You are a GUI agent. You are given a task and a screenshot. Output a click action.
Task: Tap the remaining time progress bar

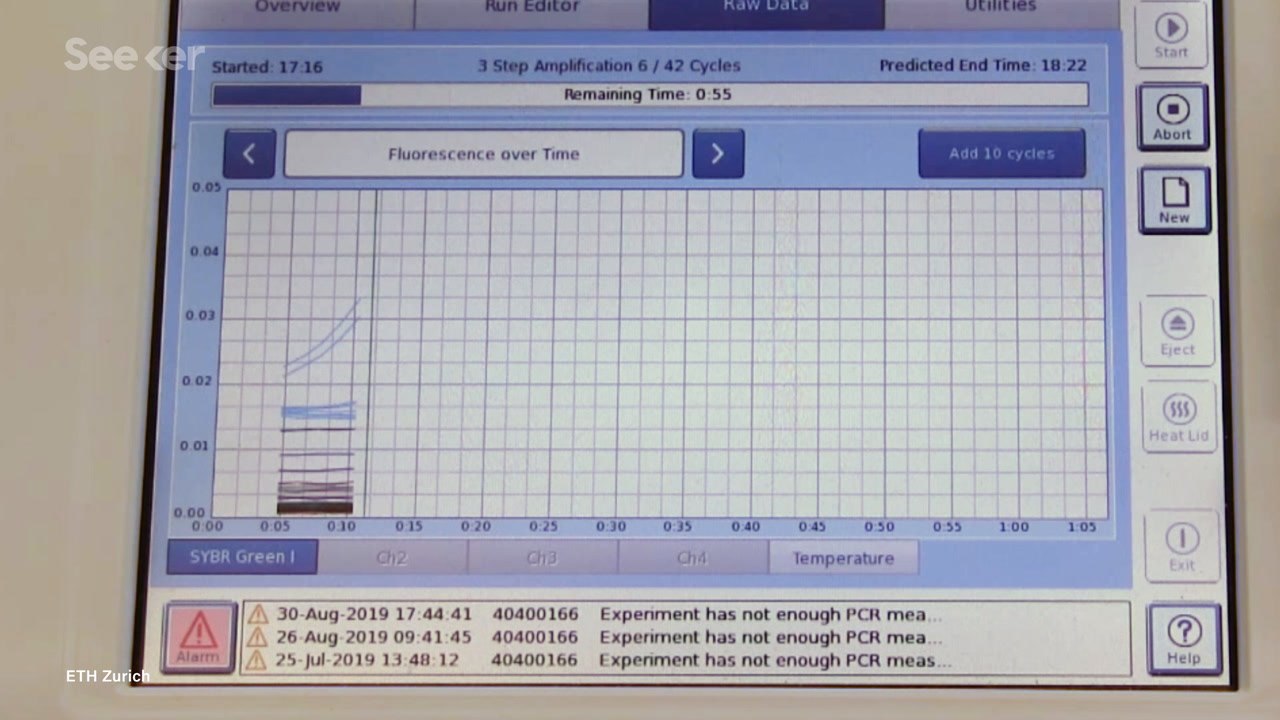tap(650, 95)
